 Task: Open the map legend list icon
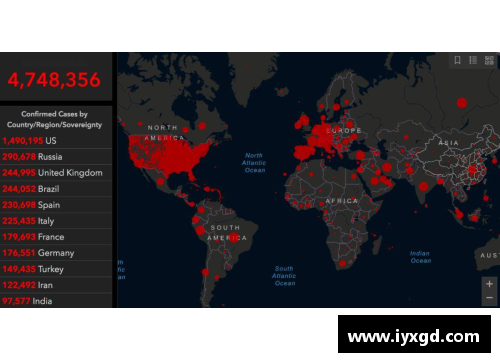click(x=473, y=60)
